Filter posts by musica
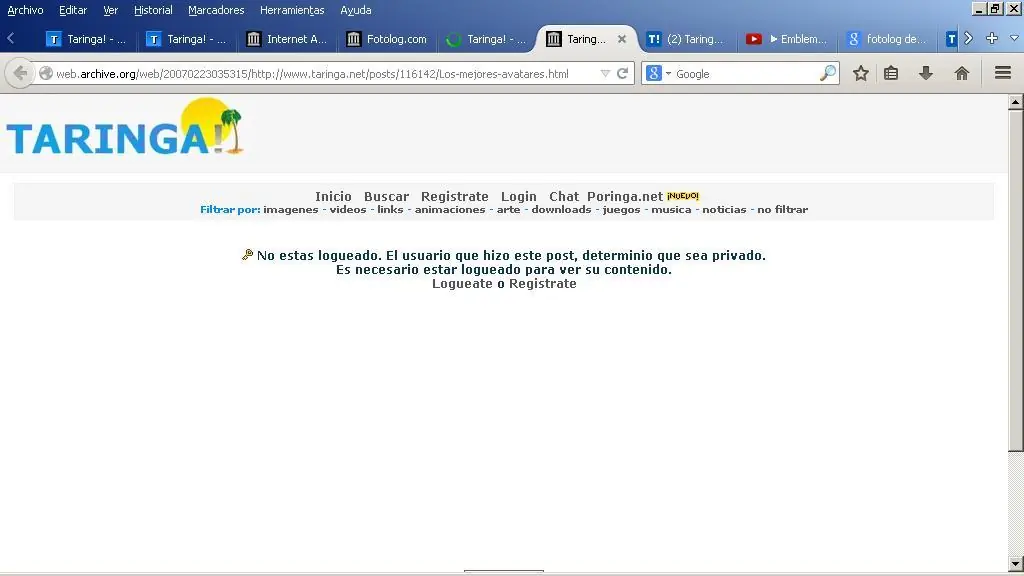Image resolution: width=1024 pixels, height=576 pixels. pyautogui.click(x=671, y=209)
